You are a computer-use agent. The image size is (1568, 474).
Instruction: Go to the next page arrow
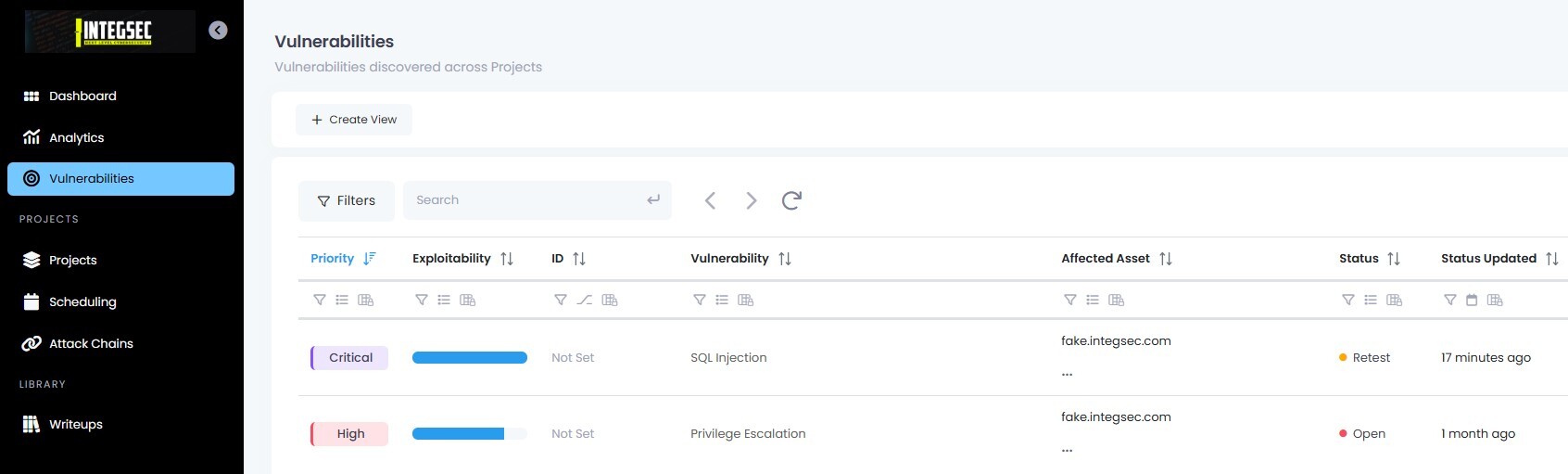(x=752, y=200)
